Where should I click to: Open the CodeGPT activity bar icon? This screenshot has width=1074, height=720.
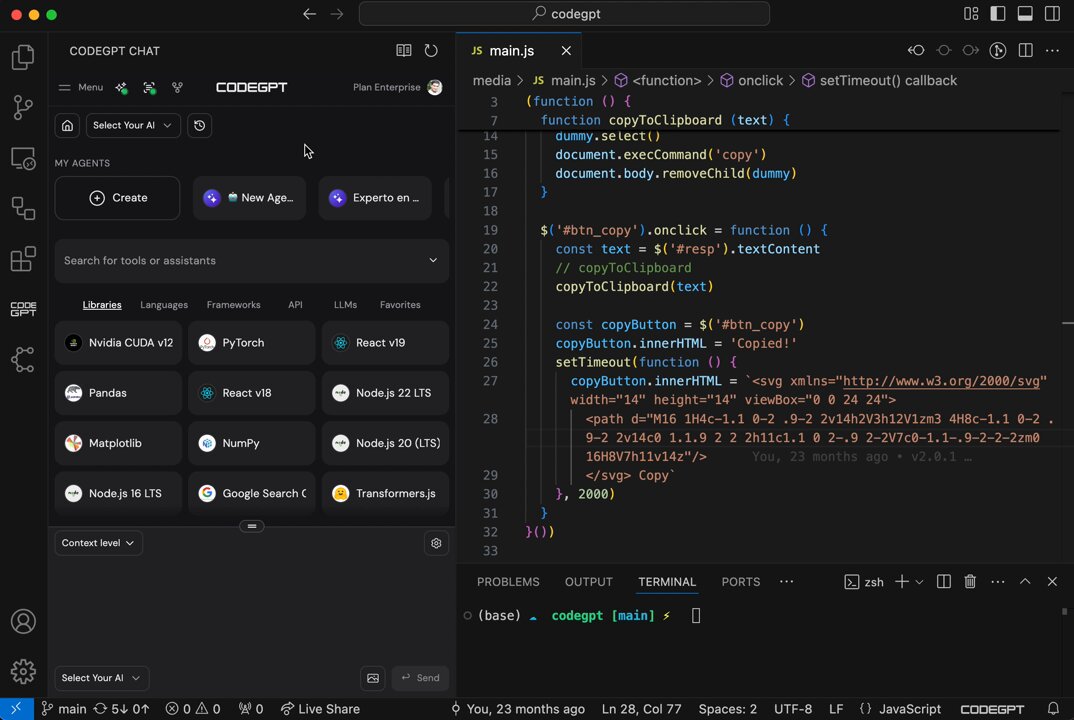point(23,309)
